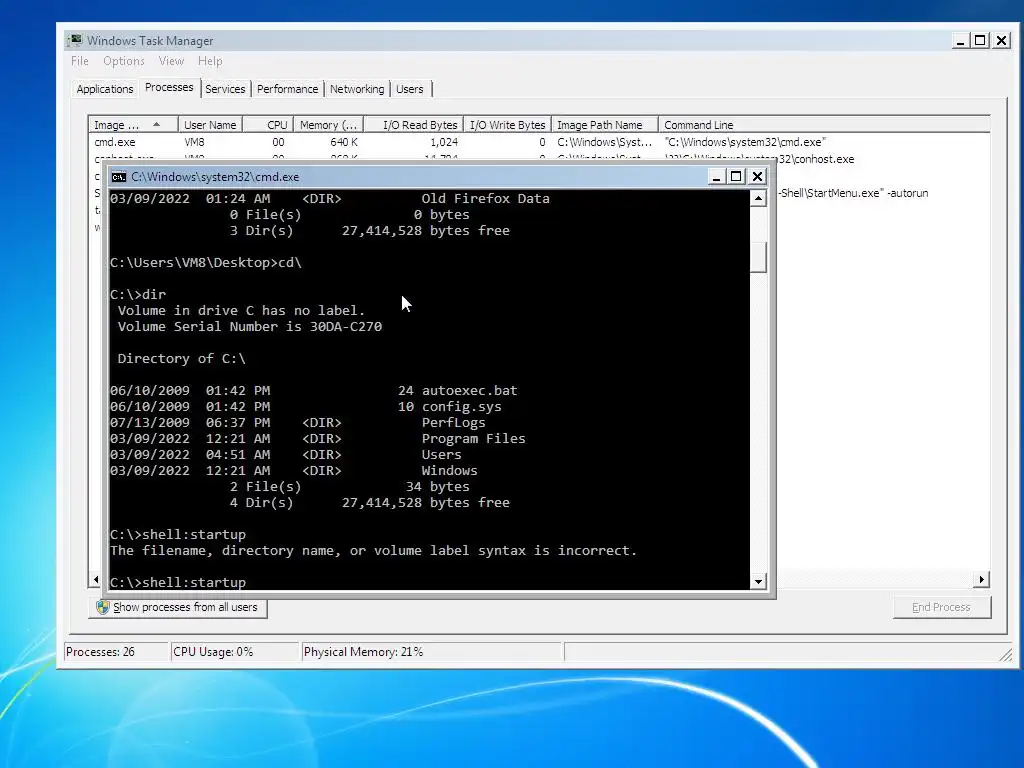Click Volume Serial Number 30DA-C270 line

click(249, 327)
